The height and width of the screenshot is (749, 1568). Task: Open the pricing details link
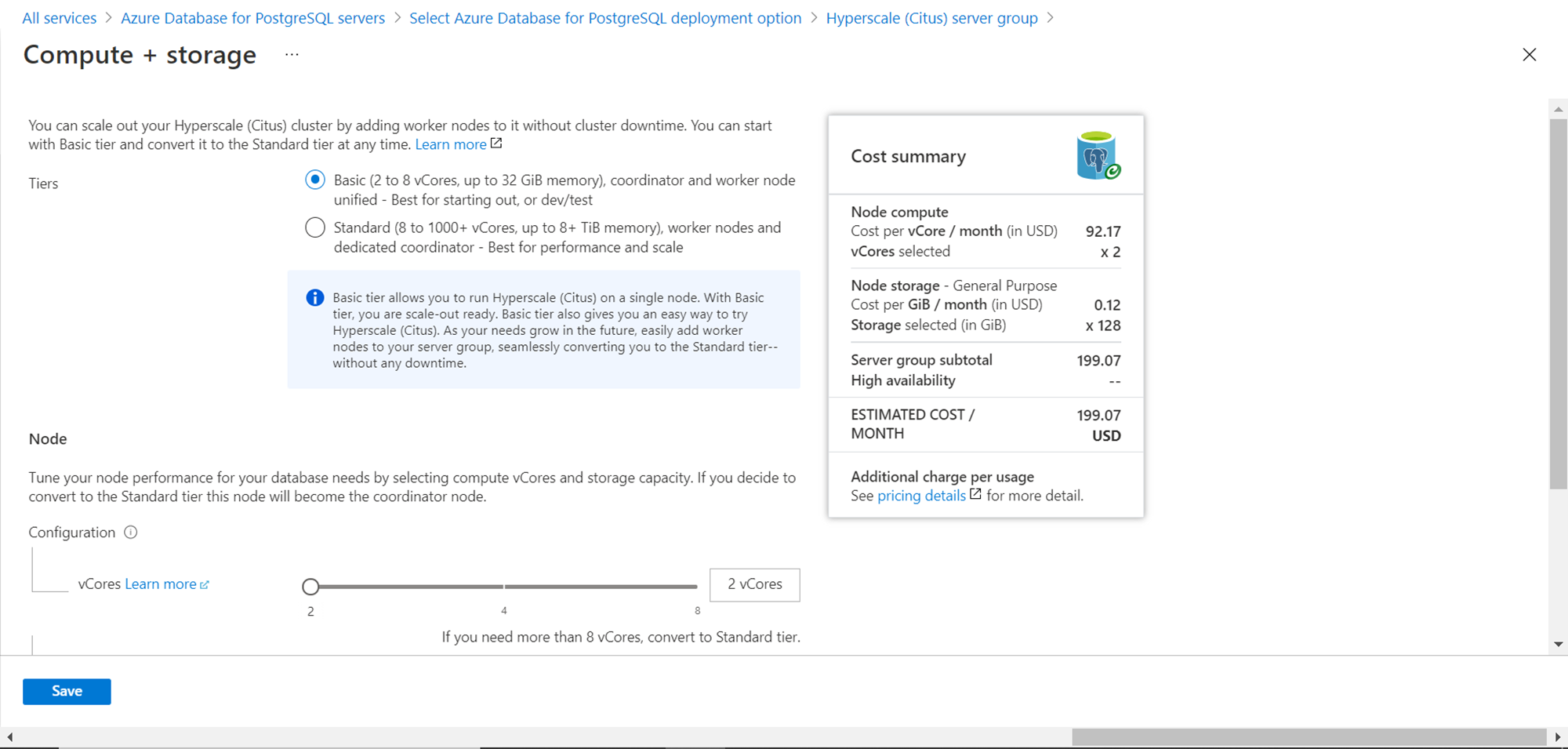tap(921, 496)
